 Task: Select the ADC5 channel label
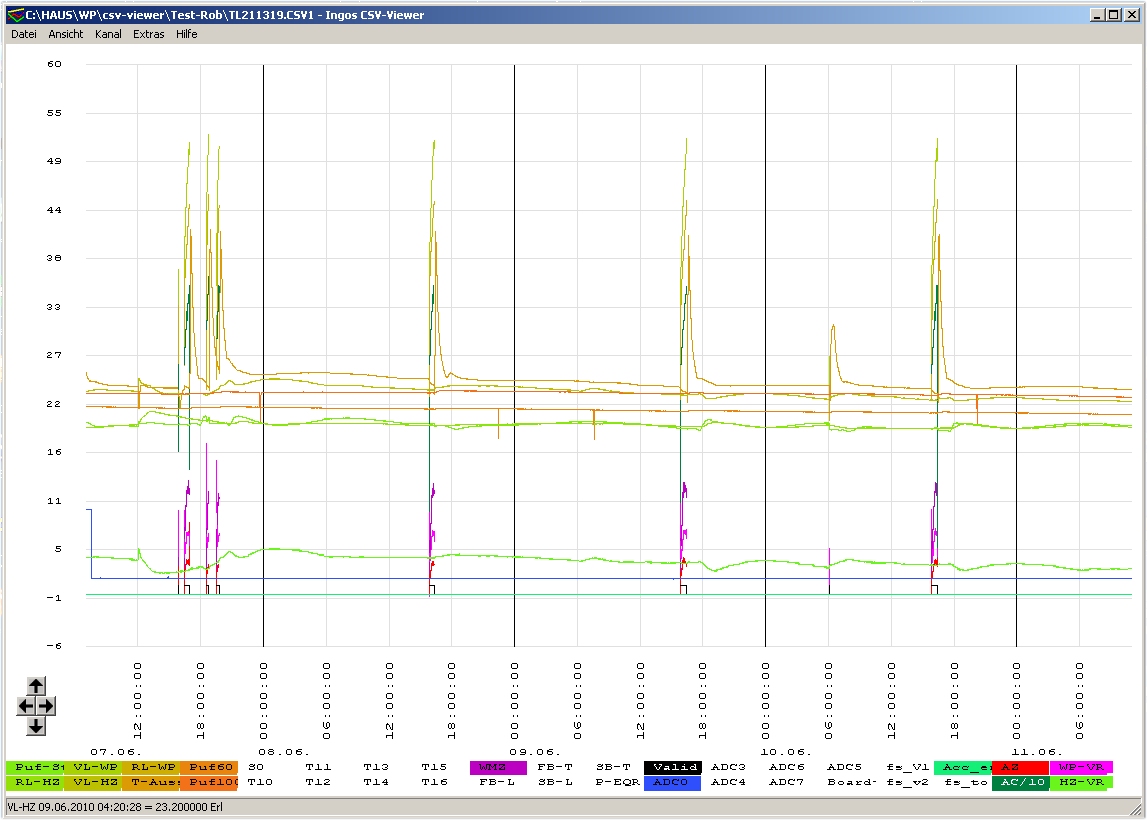tap(844, 767)
